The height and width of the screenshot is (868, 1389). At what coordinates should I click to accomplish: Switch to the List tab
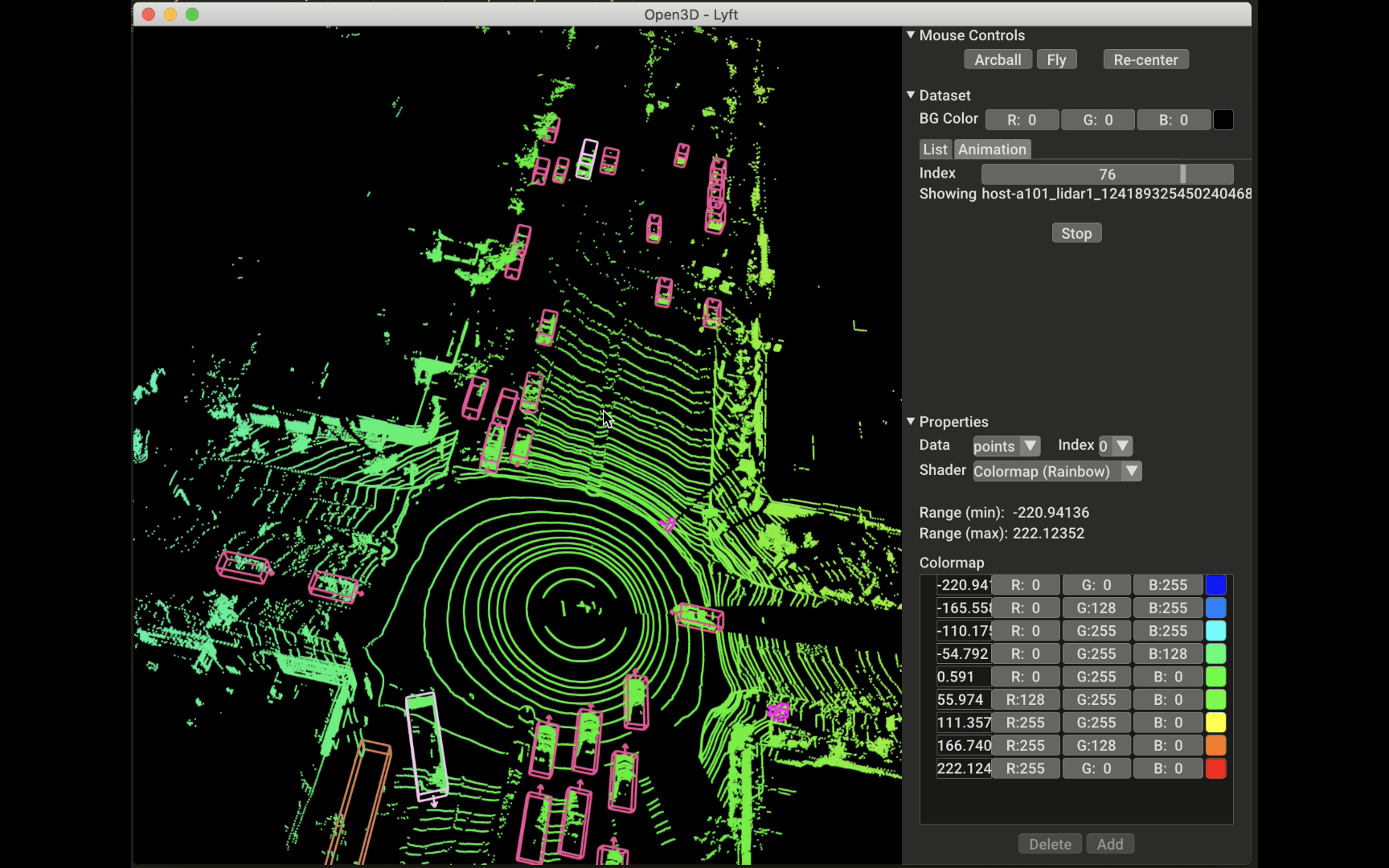[935, 149]
